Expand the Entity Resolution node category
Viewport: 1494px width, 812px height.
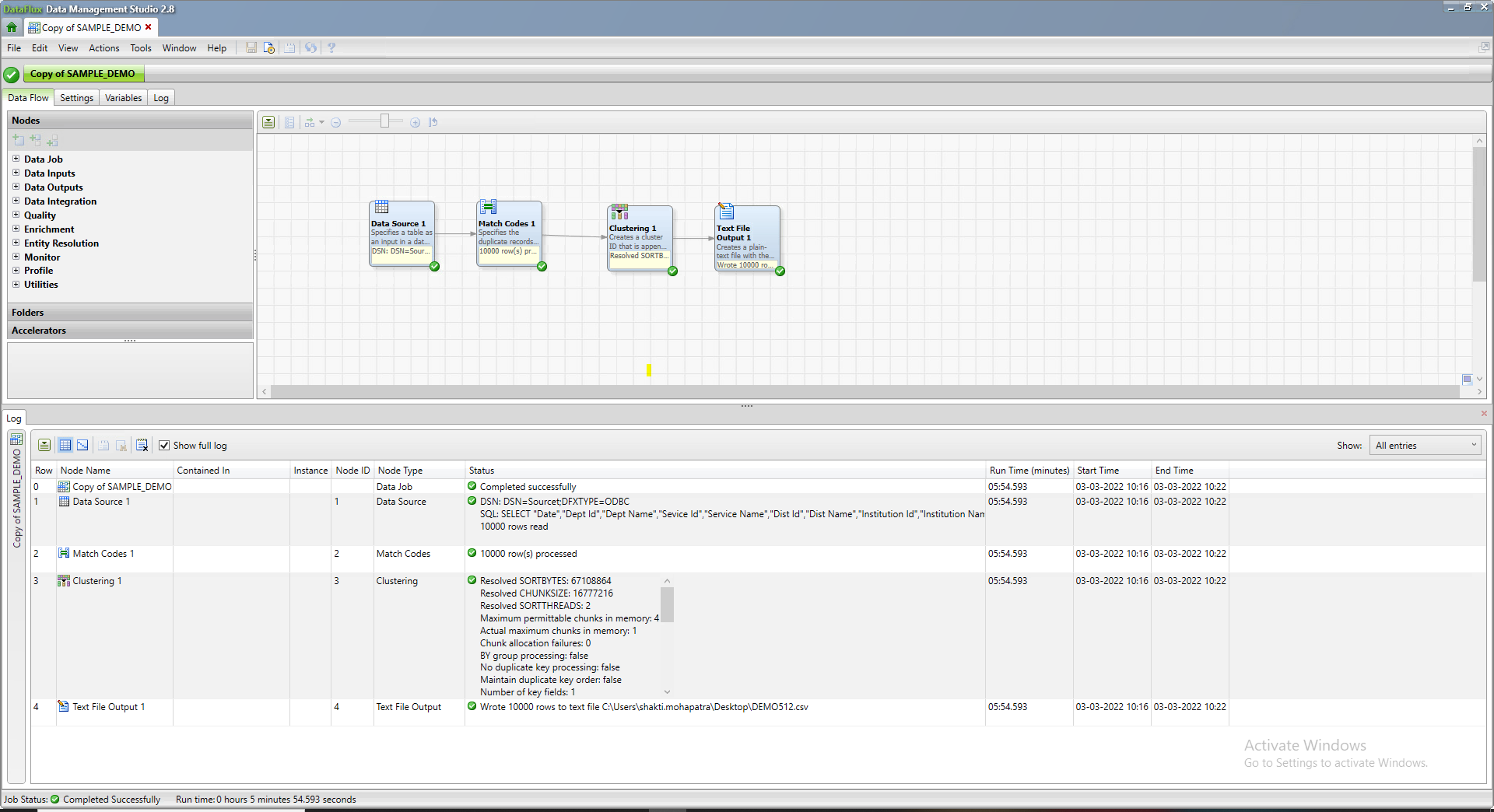pyautogui.click(x=16, y=243)
